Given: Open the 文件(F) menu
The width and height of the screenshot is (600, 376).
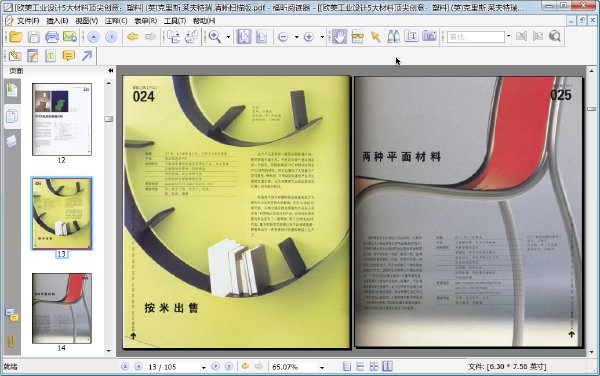Looking at the screenshot, I should (28, 21).
